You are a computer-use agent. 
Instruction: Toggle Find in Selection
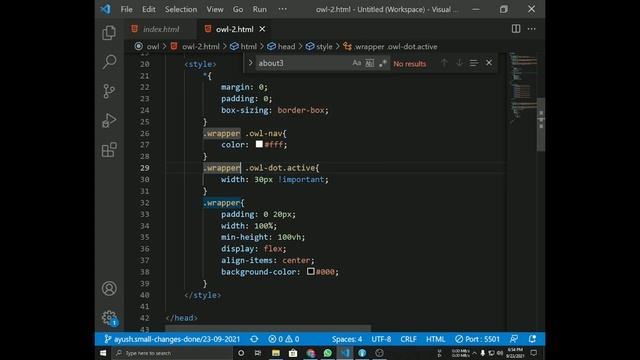[474, 63]
